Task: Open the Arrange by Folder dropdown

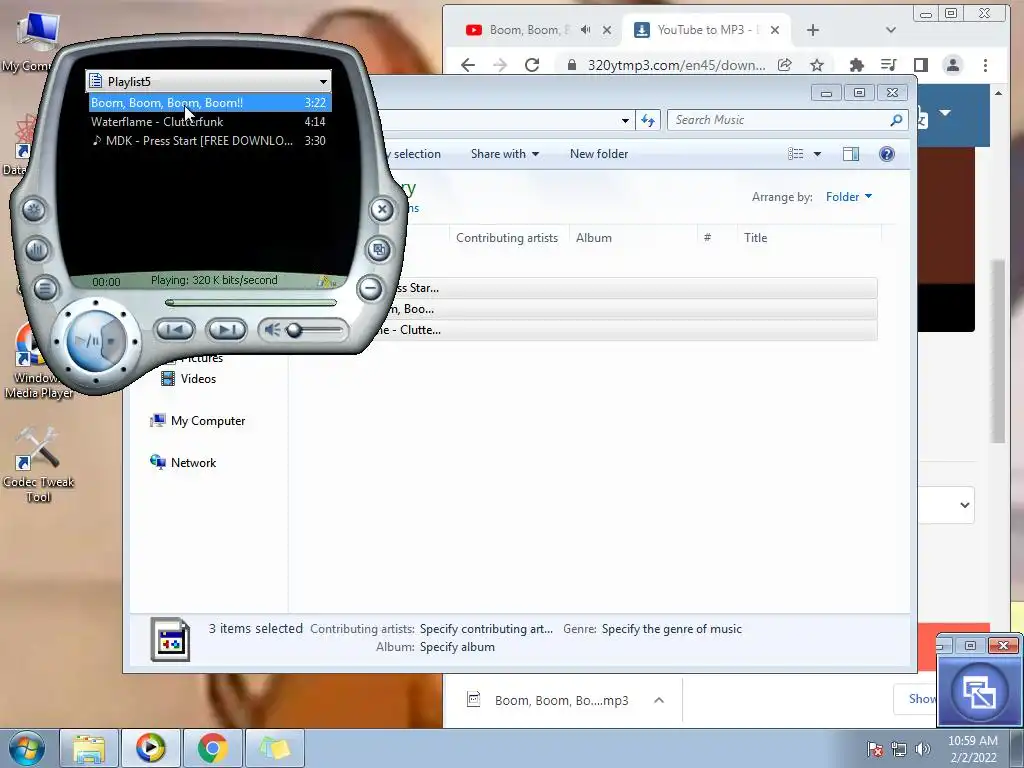Action: (848, 197)
